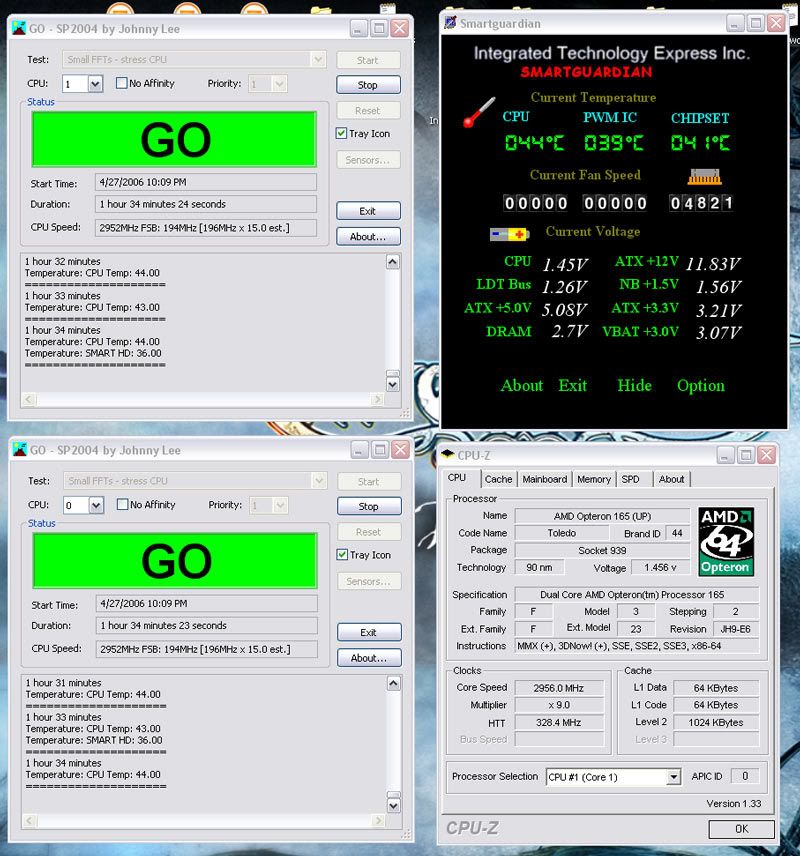Click Start Time field in CPU 1 window
800x856 pixels.
[206, 182]
